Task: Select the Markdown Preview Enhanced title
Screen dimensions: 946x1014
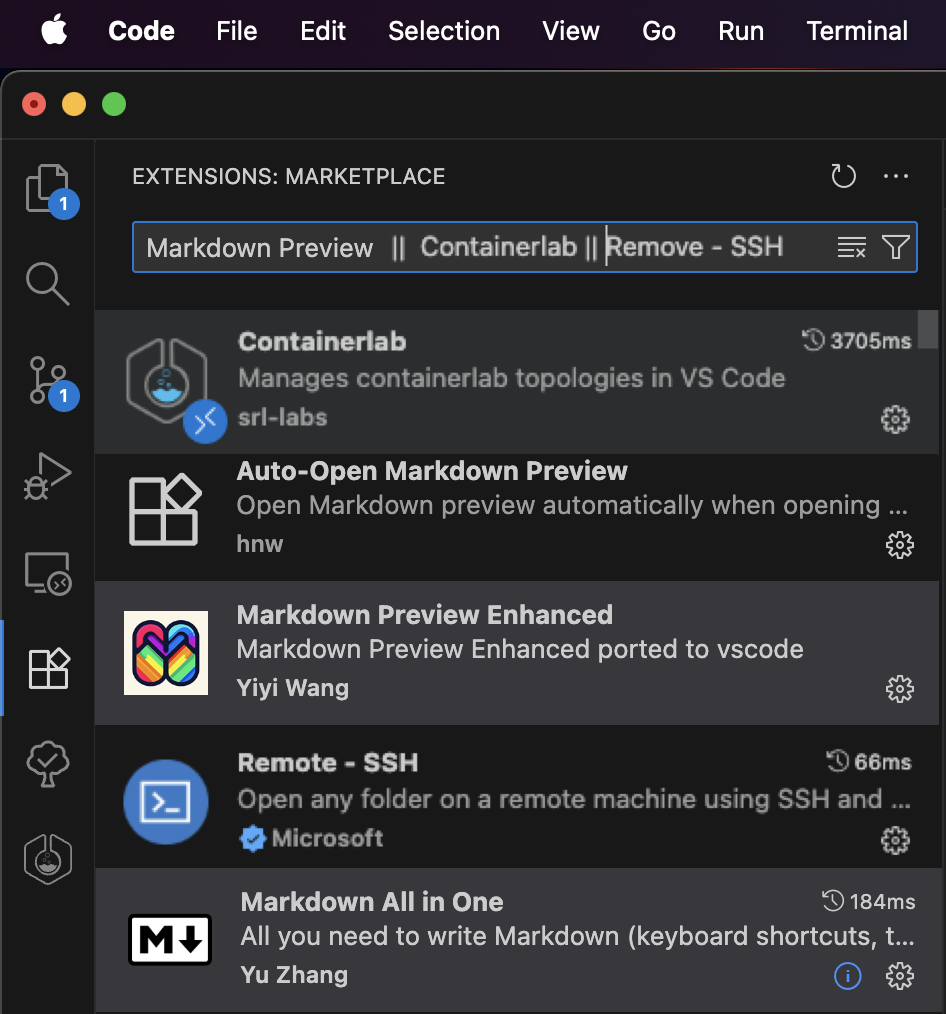Action: [425, 615]
